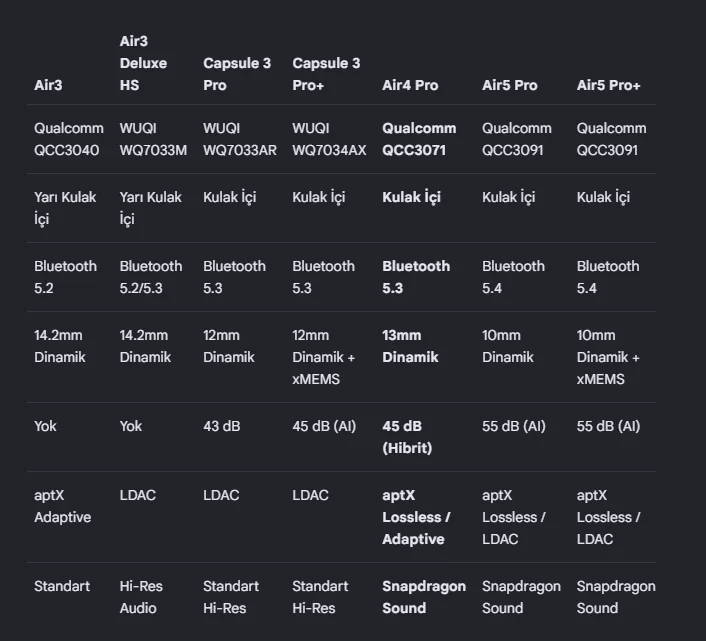Image resolution: width=706 pixels, height=641 pixels.
Task: Click the bold 13mm Dinamik cell
Action: [410, 346]
